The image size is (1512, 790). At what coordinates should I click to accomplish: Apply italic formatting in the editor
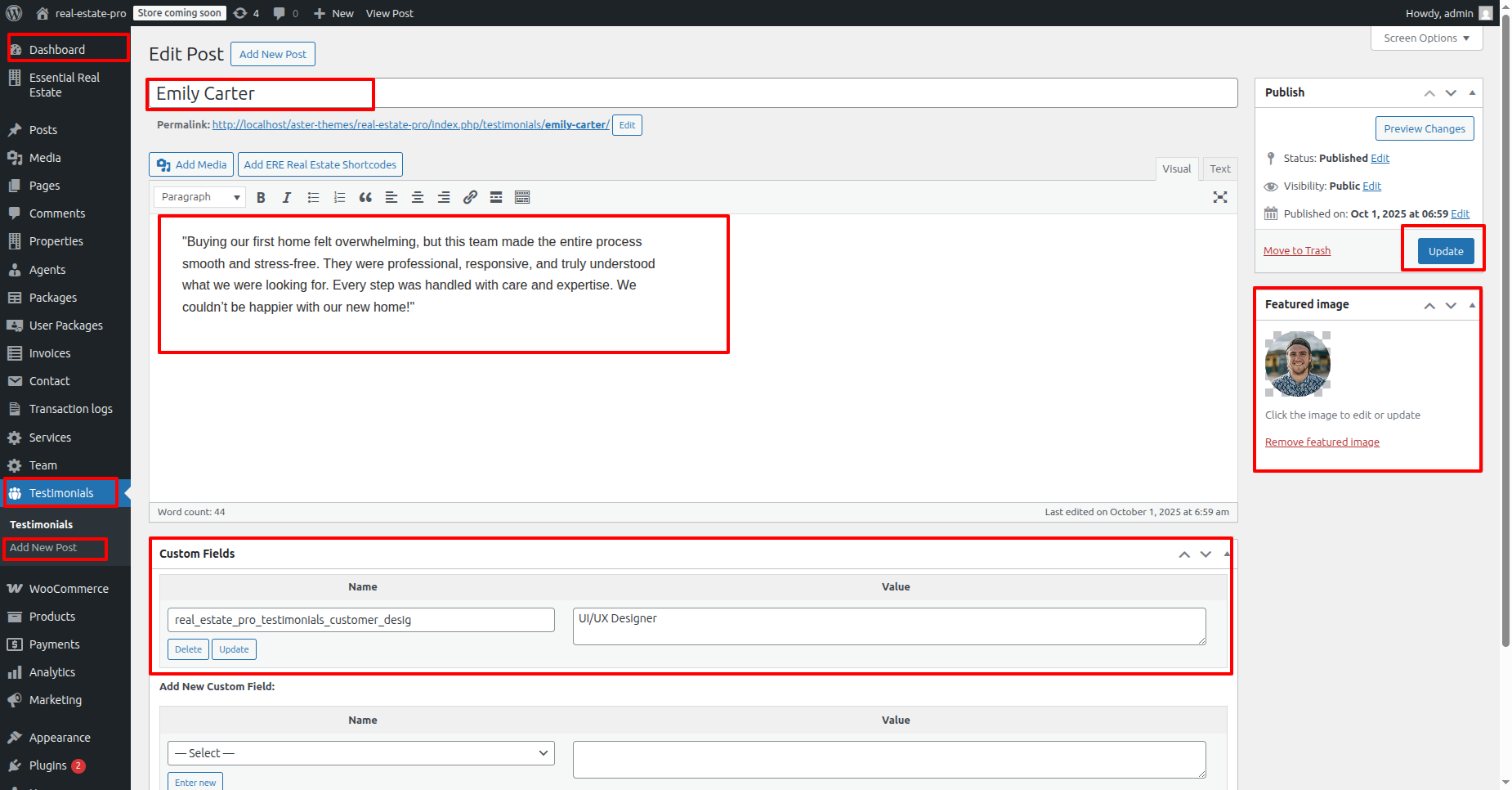tap(287, 197)
